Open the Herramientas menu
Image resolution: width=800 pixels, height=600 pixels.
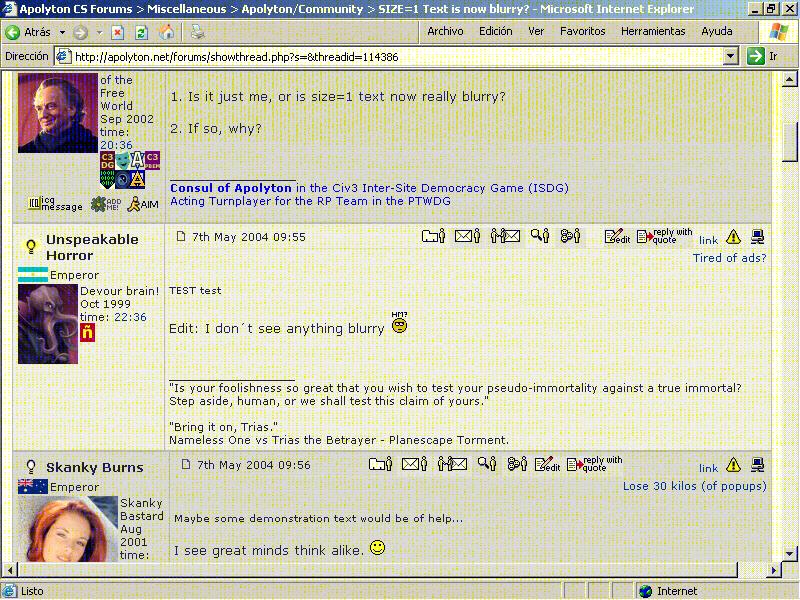[x=653, y=31]
